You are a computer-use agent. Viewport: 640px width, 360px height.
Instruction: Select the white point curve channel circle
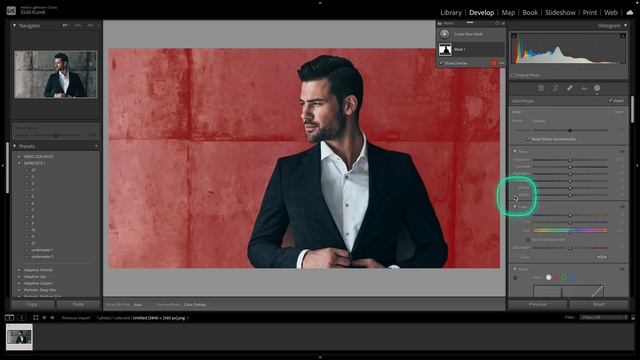tap(549, 278)
